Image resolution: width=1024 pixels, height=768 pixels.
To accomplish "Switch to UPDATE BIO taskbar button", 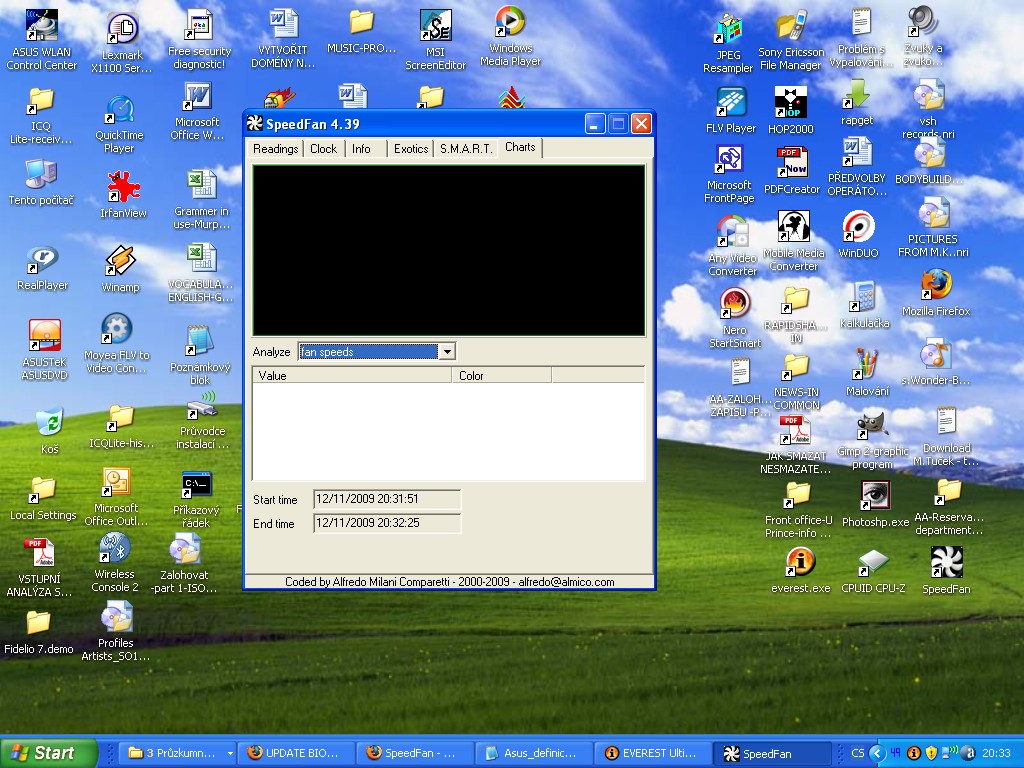I will [x=296, y=753].
